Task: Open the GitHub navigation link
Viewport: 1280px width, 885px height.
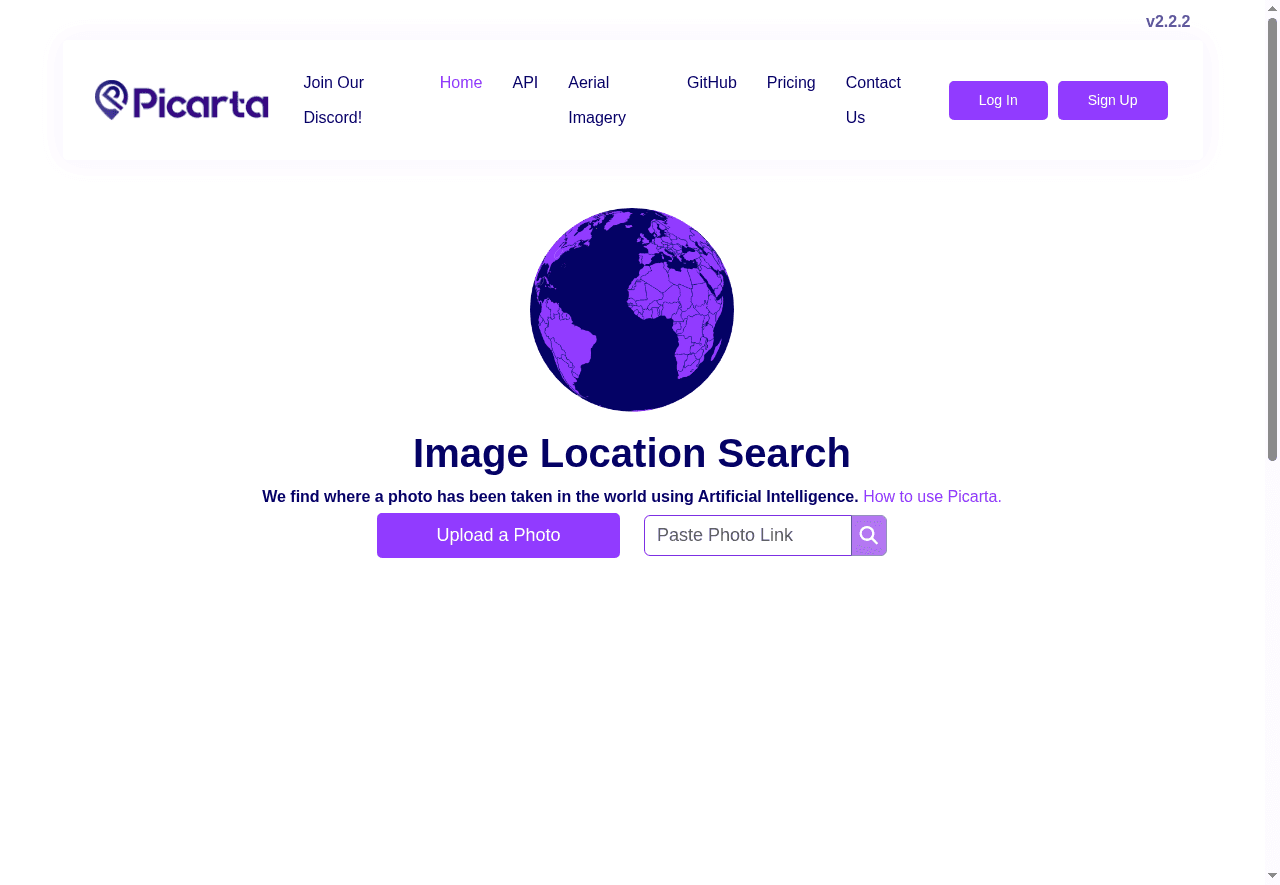Action: (712, 83)
